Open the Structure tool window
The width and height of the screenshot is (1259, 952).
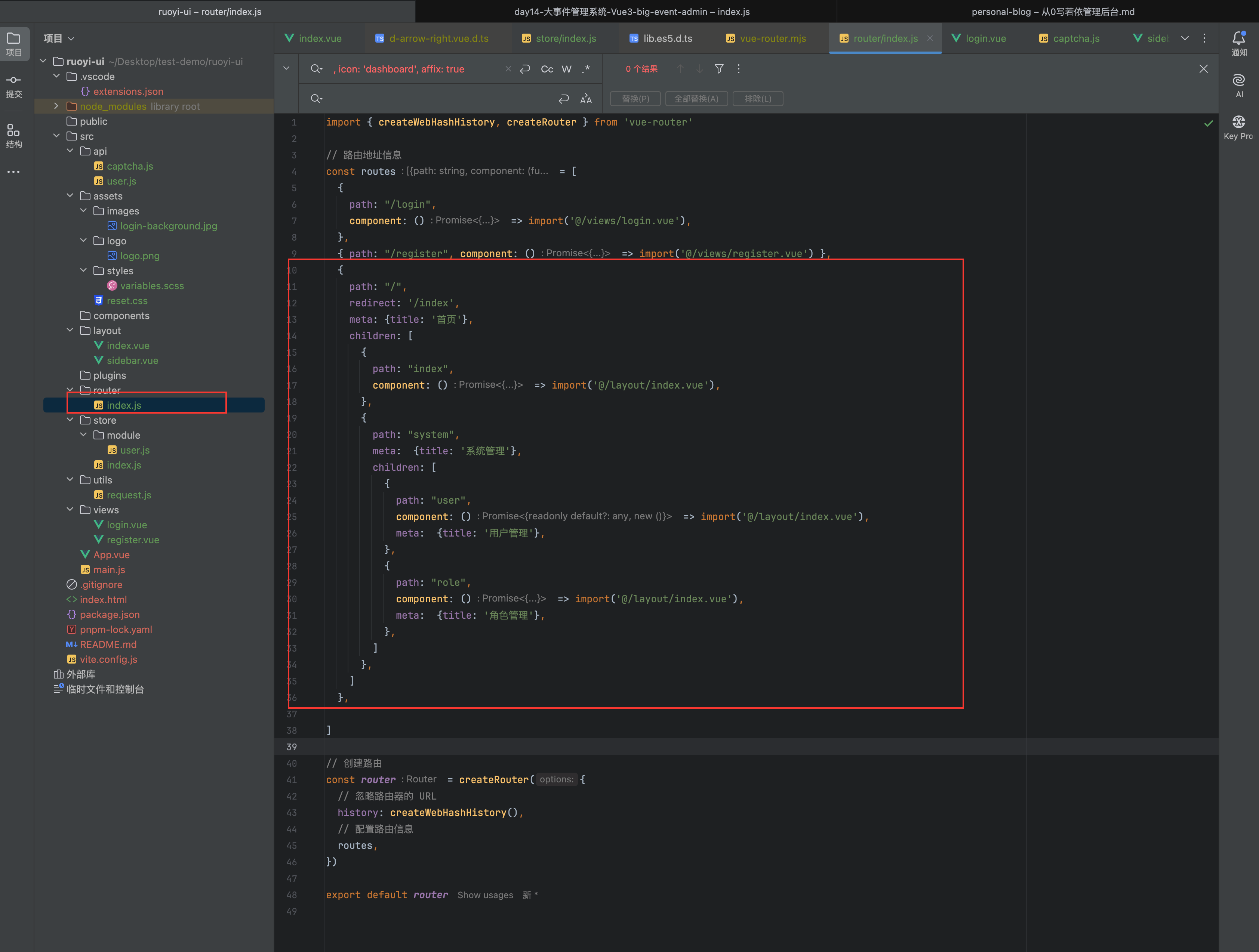coord(14,136)
